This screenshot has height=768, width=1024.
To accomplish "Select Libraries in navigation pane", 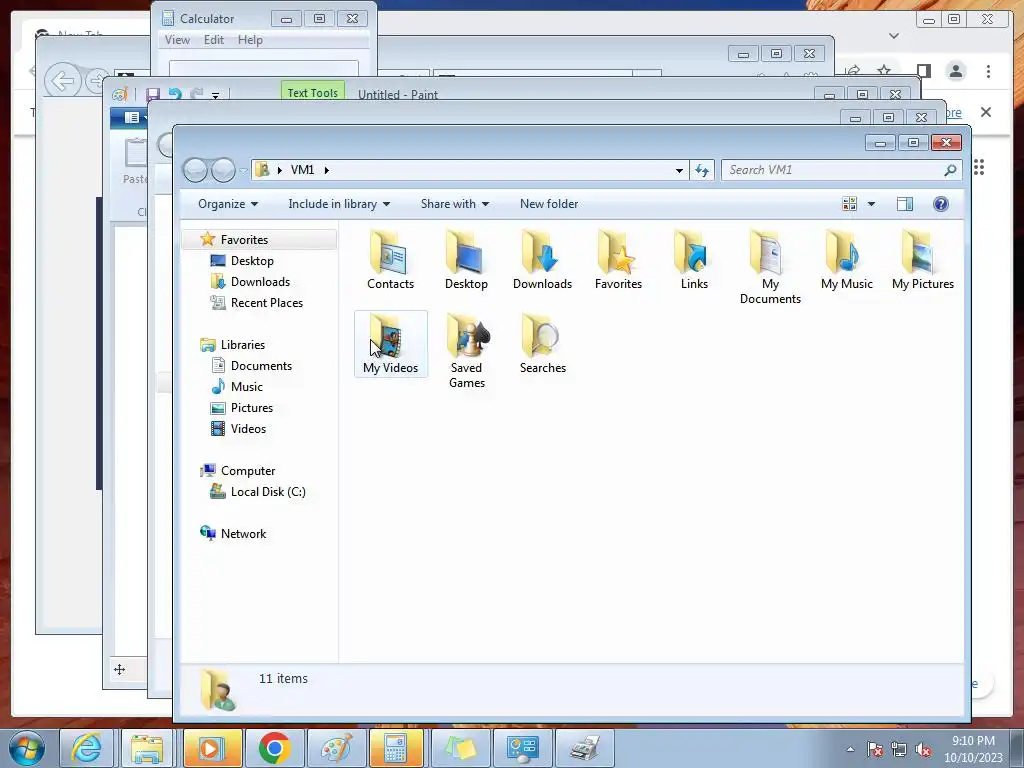I will pos(242,345).
